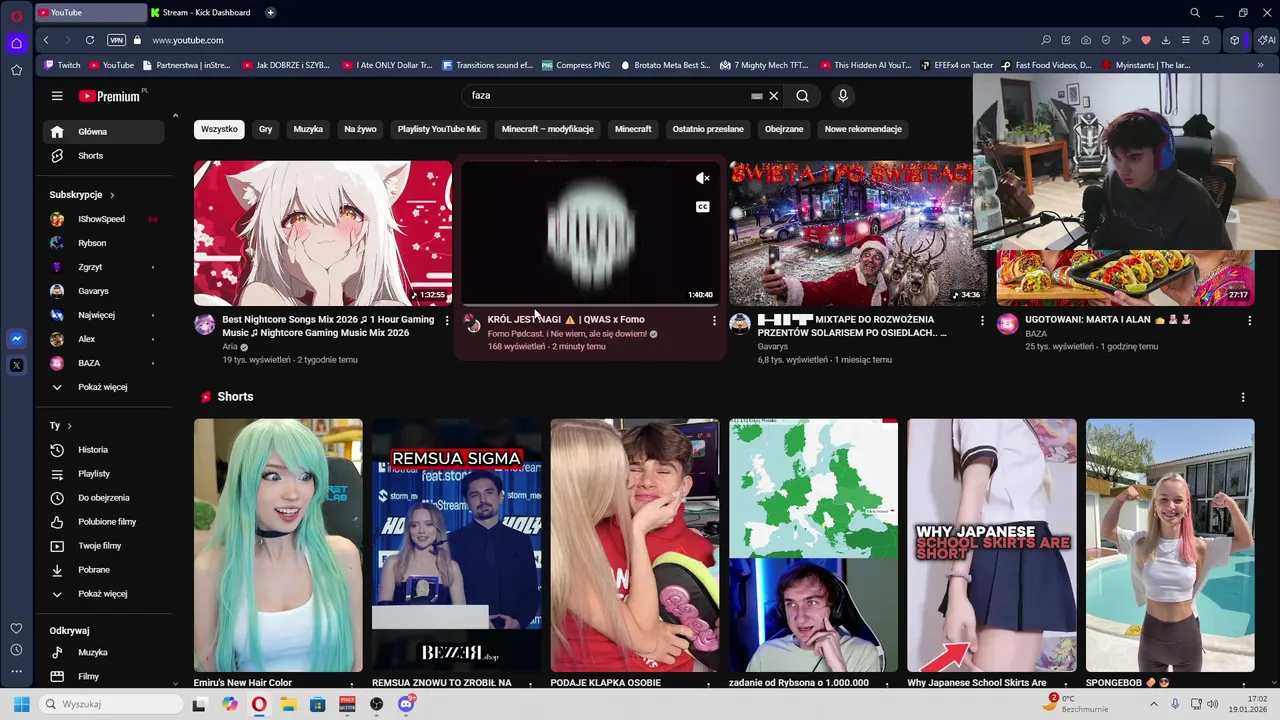
Task: Open the REMSUA SIGMA short
Action: [457, 545]
